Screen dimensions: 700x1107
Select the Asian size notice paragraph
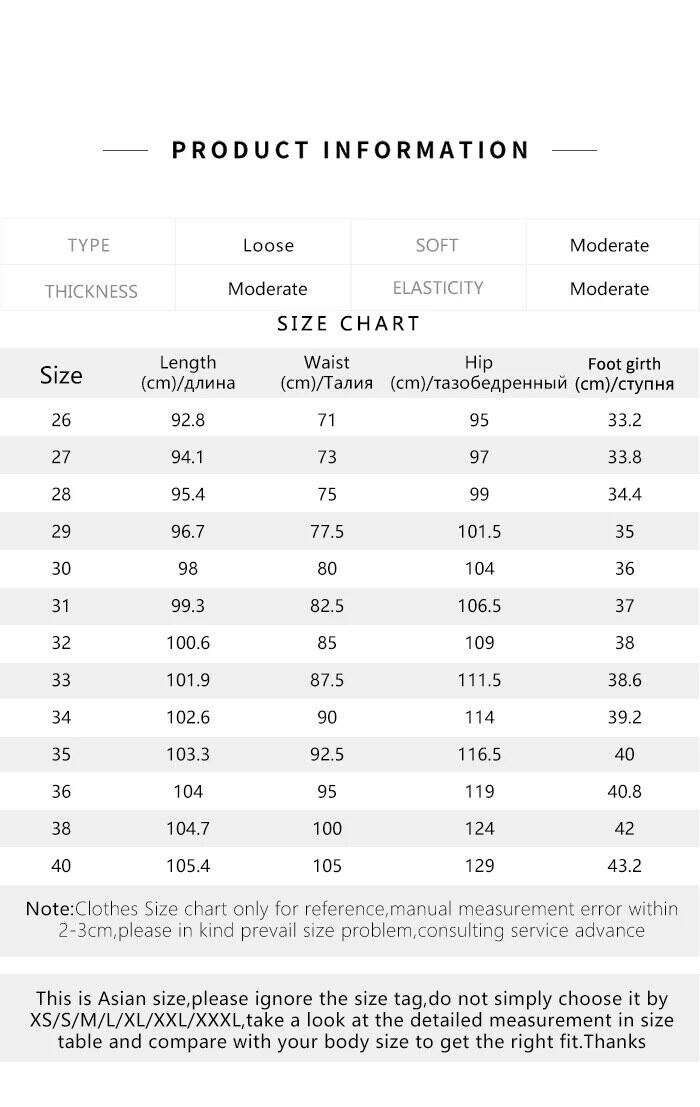[x=351, y=1020]
